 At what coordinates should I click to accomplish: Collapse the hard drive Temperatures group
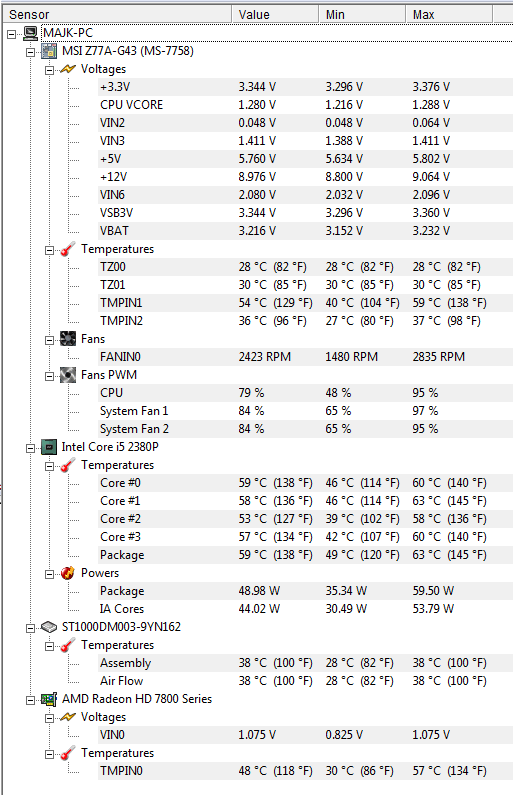click(49, 646)
